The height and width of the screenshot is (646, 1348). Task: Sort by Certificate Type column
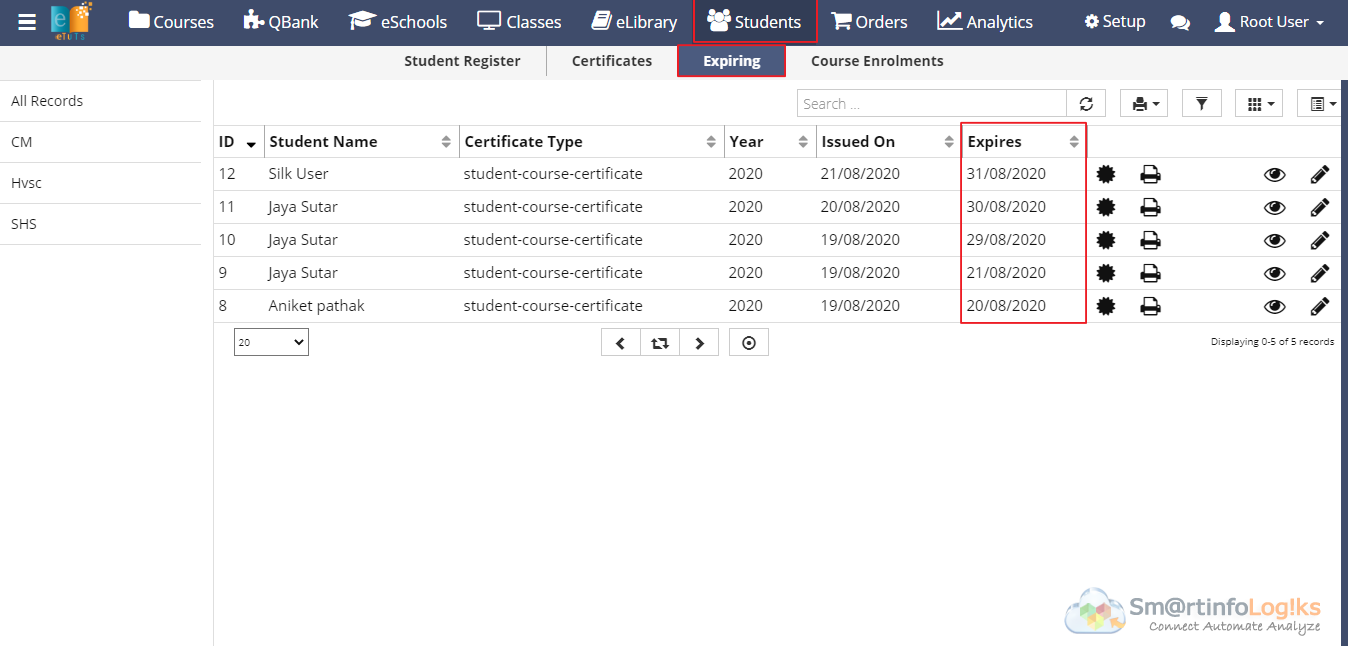pos(592,142)
